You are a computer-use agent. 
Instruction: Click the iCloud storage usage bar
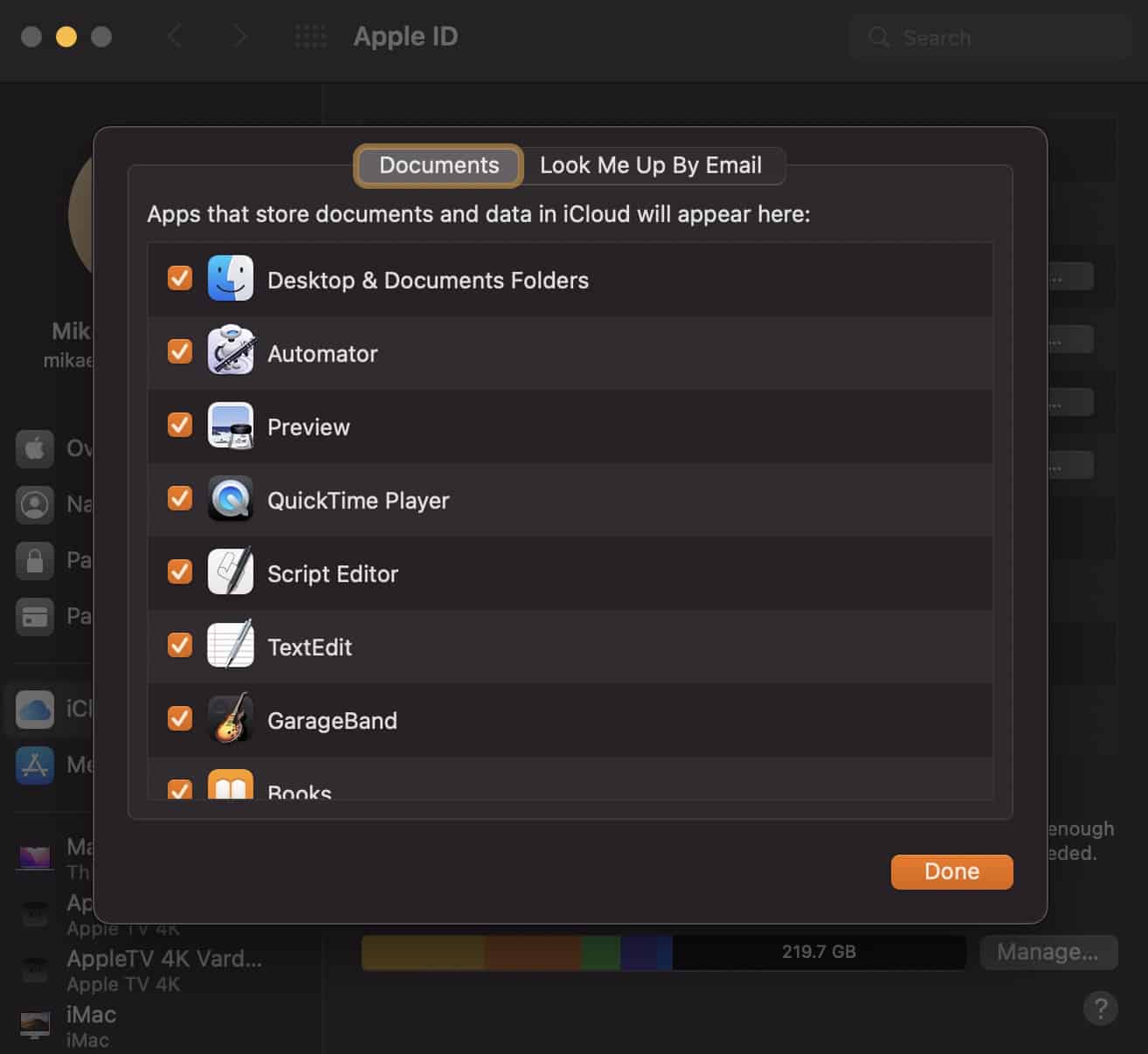664,952
